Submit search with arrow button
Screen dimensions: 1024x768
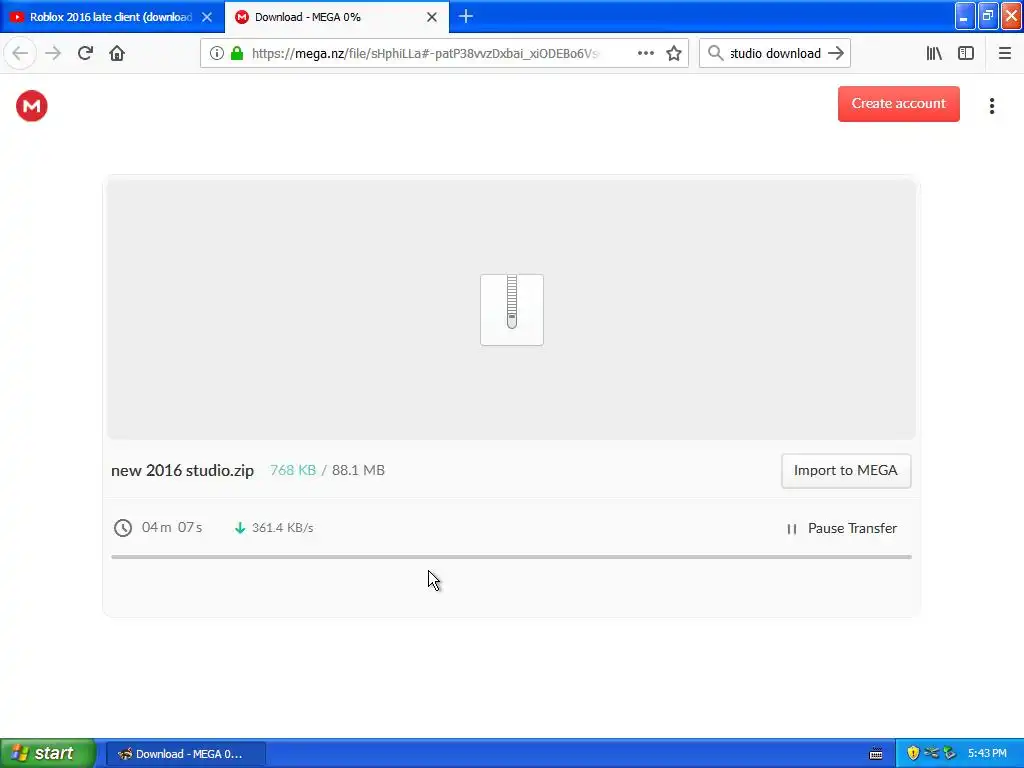coord(836,54)
